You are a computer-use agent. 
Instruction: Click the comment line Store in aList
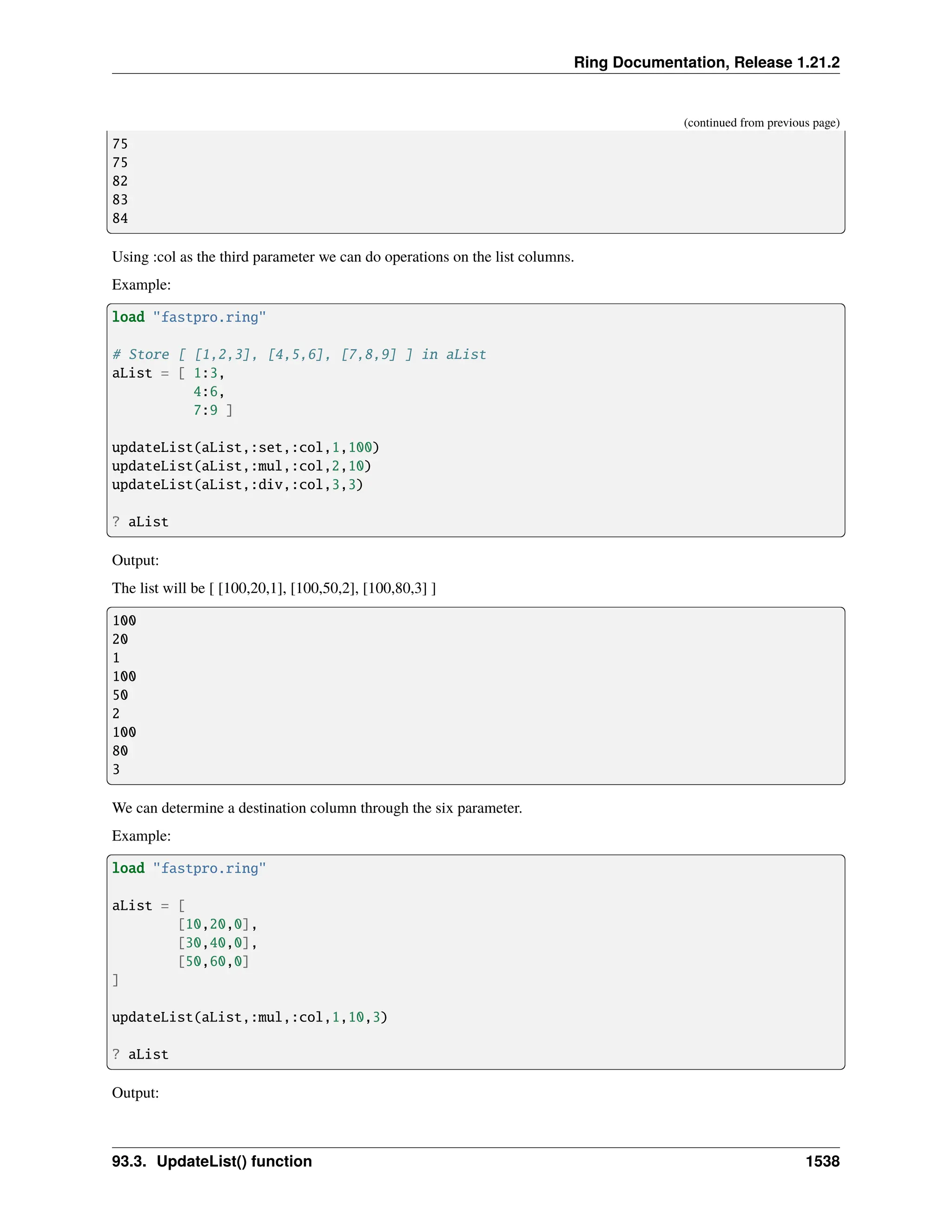point(298,354)
